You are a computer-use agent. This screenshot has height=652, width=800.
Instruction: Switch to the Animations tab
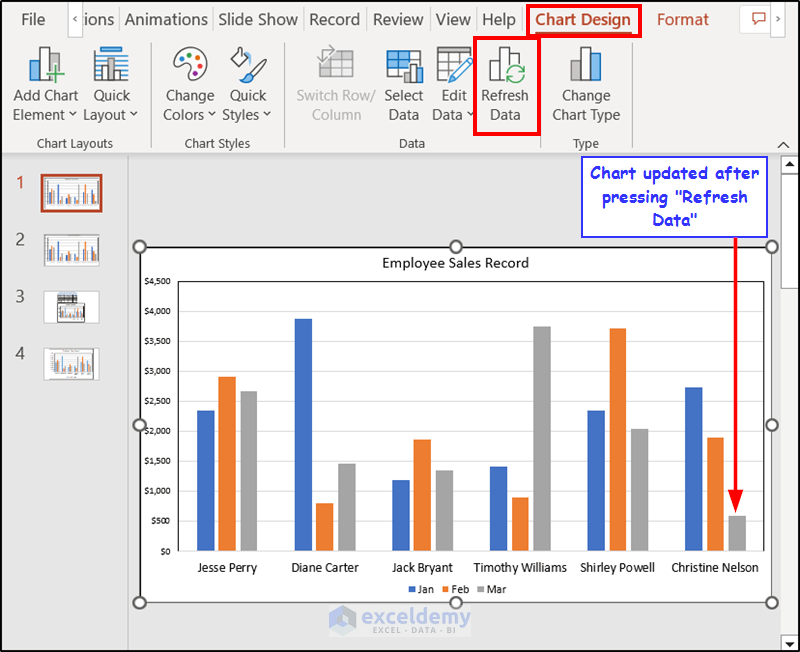pos(166,19)
